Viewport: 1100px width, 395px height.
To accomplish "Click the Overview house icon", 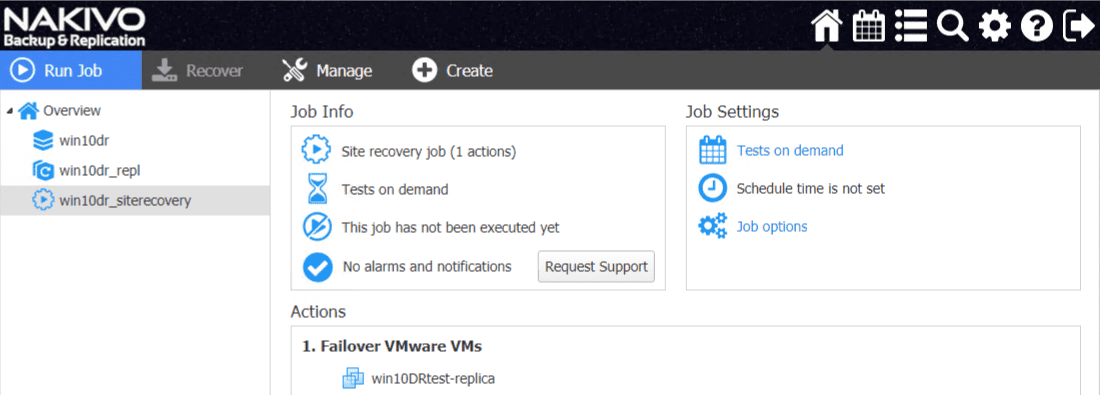I will 29,110.
